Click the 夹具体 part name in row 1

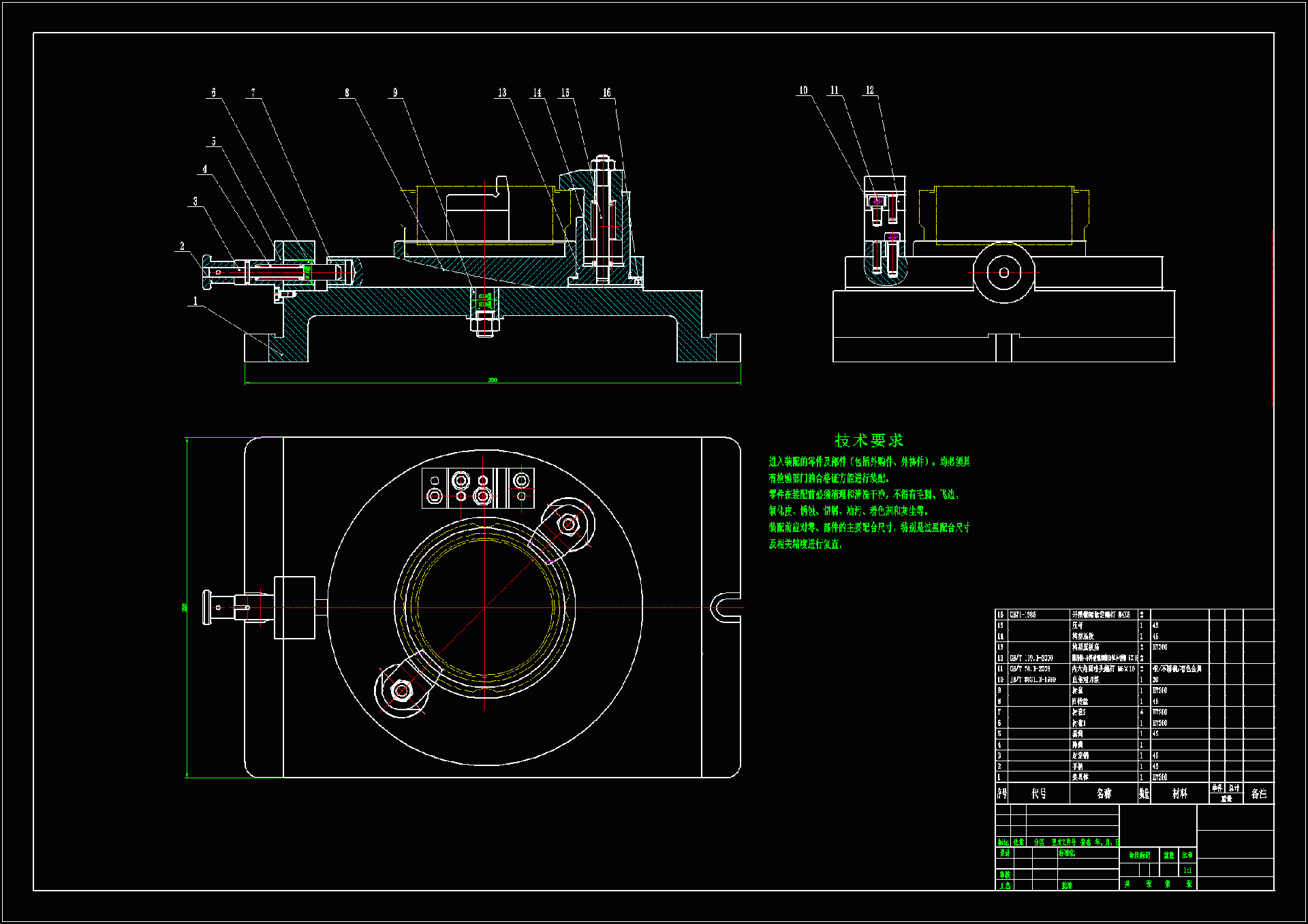tap(1080, 777)
